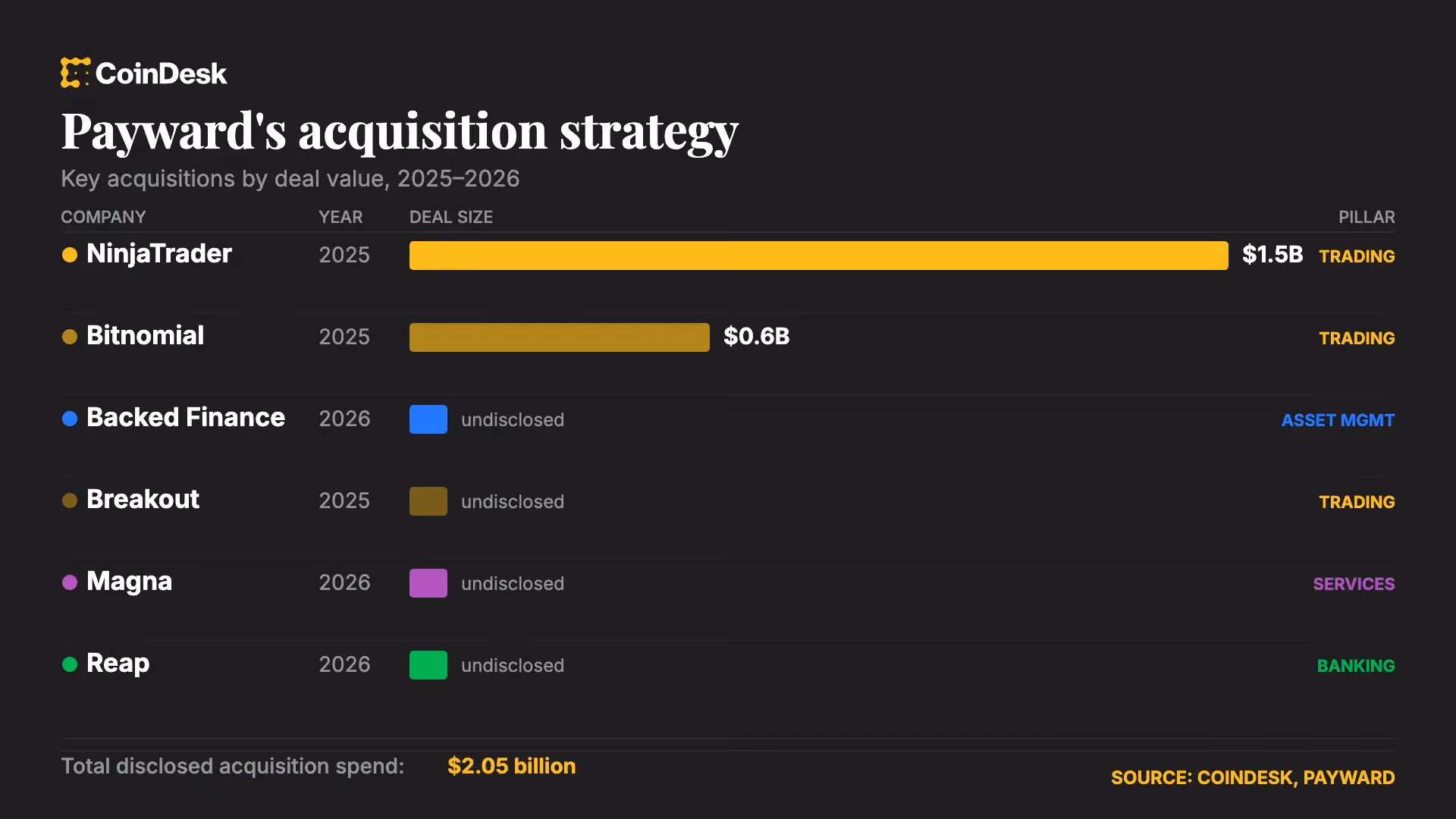Click the Bitnomial company name
This screenshot has height=819, width=1456.
tap(146, 335)
